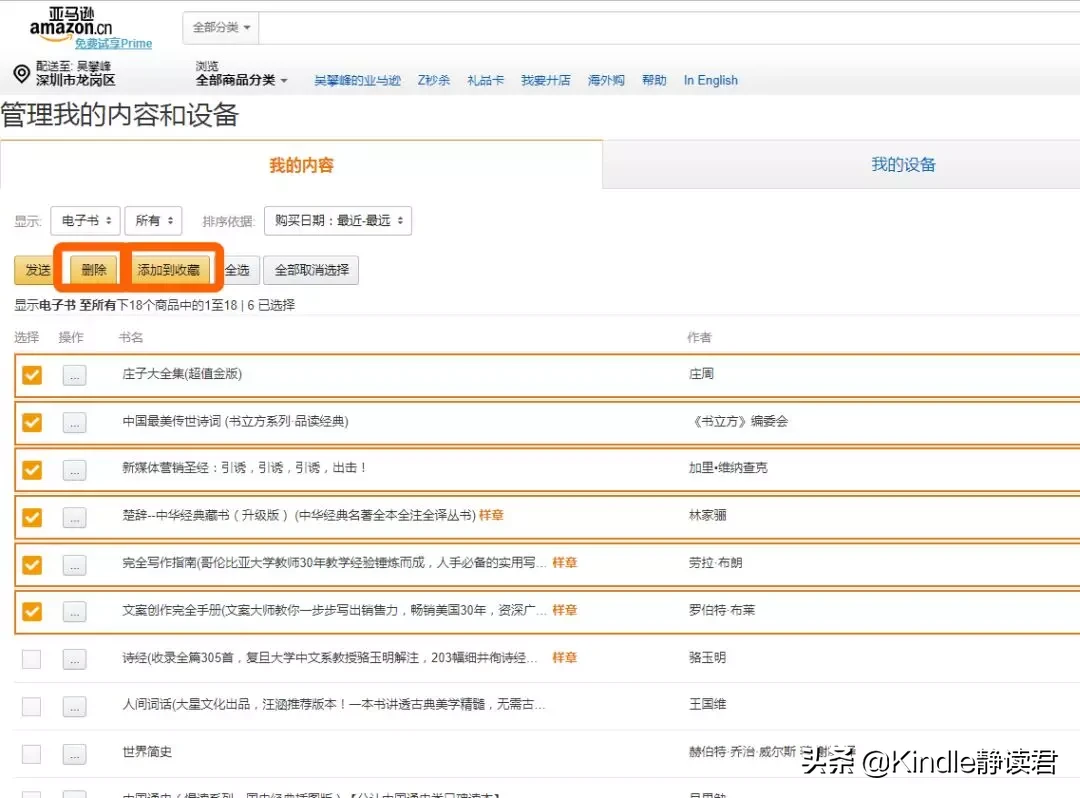
Task: Switch site language via In English link
Action: [711, 80]
